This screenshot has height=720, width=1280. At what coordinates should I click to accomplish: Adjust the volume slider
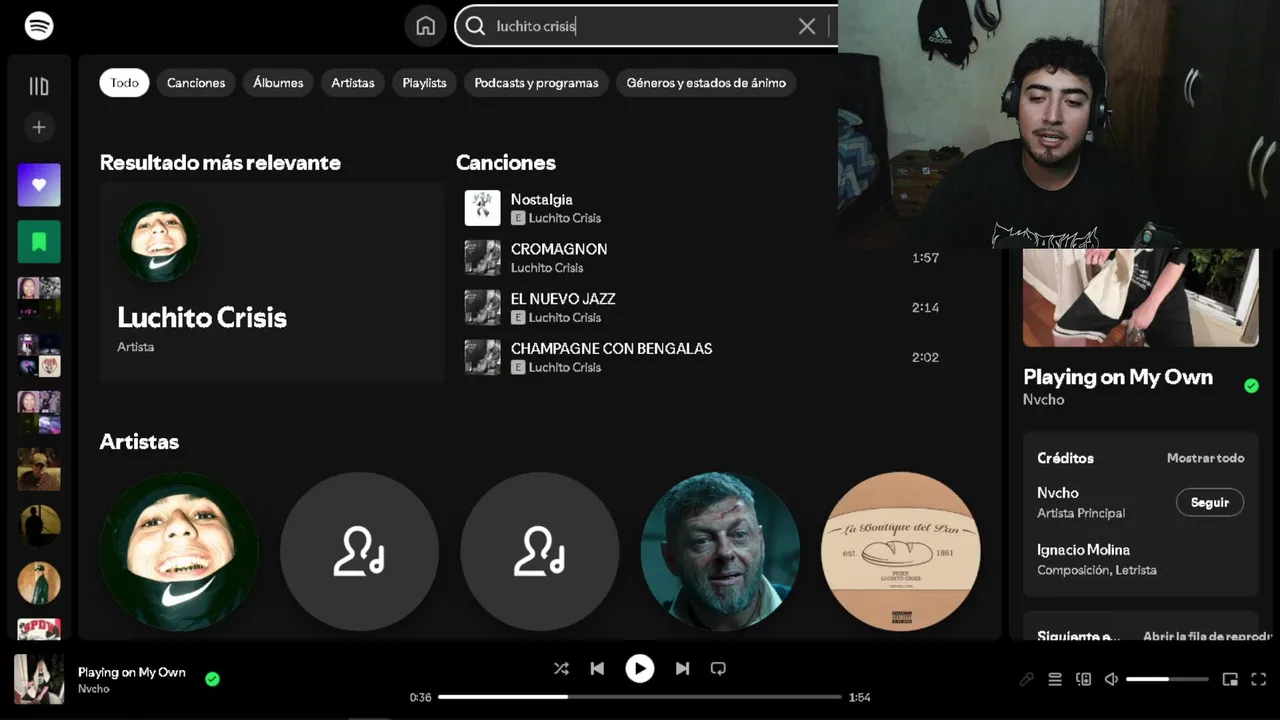tap(1167, 680)
